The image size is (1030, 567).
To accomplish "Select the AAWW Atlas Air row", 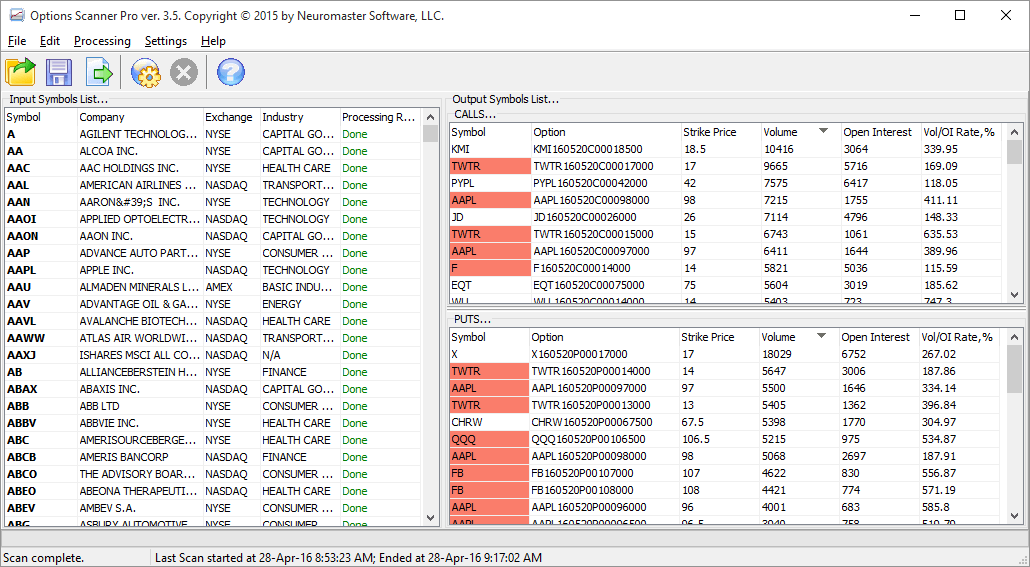I will coord(213,338).
